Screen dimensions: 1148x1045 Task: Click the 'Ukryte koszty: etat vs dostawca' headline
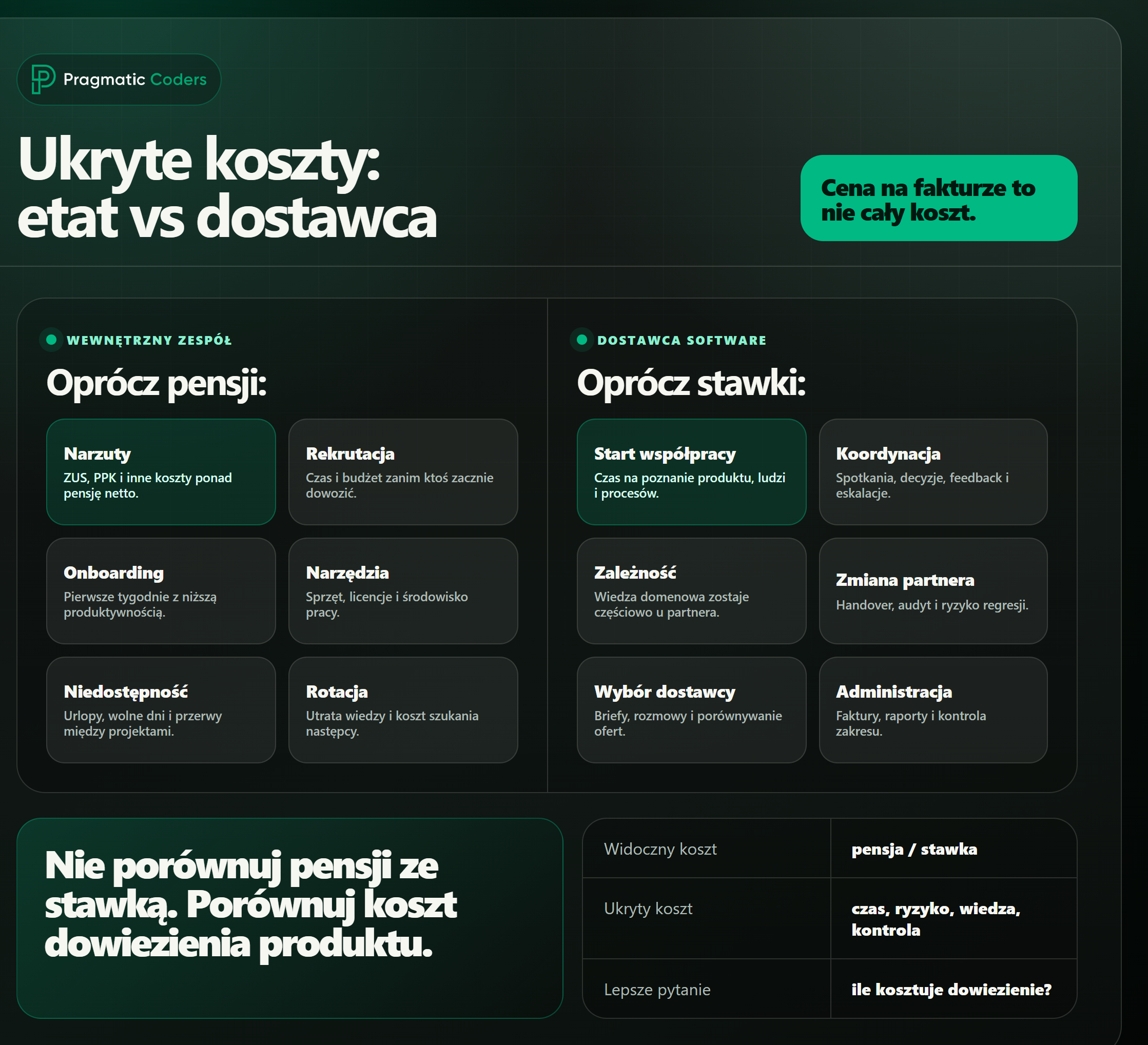[227, 188]
